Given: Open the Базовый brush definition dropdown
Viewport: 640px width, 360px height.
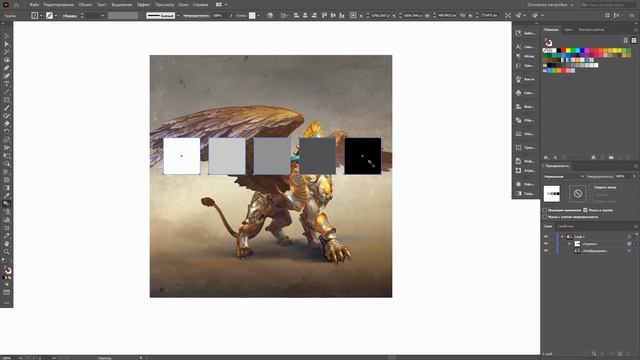Looking at the screenshot, I should point(178,16).
